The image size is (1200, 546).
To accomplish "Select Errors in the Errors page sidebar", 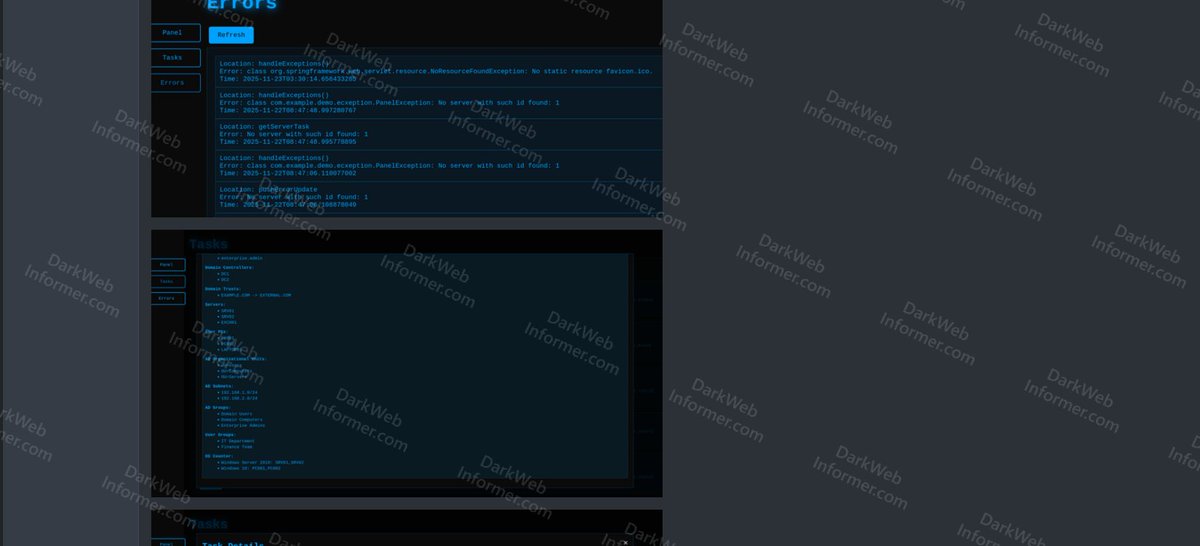I will pyautogui.click(x=174, y=83).
